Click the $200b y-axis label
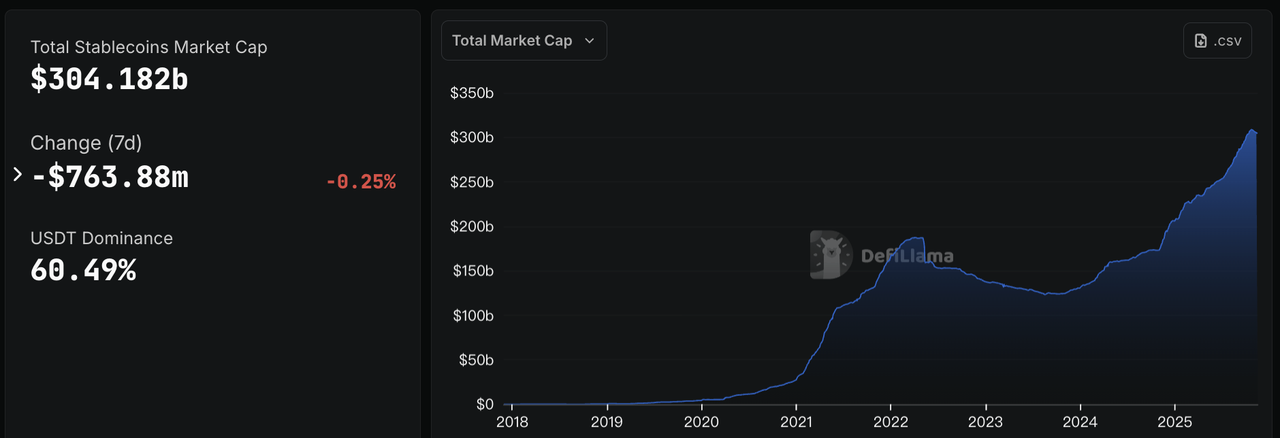Screen dimensions: 1280x438 pyautogui.click(x=472, y=227)
